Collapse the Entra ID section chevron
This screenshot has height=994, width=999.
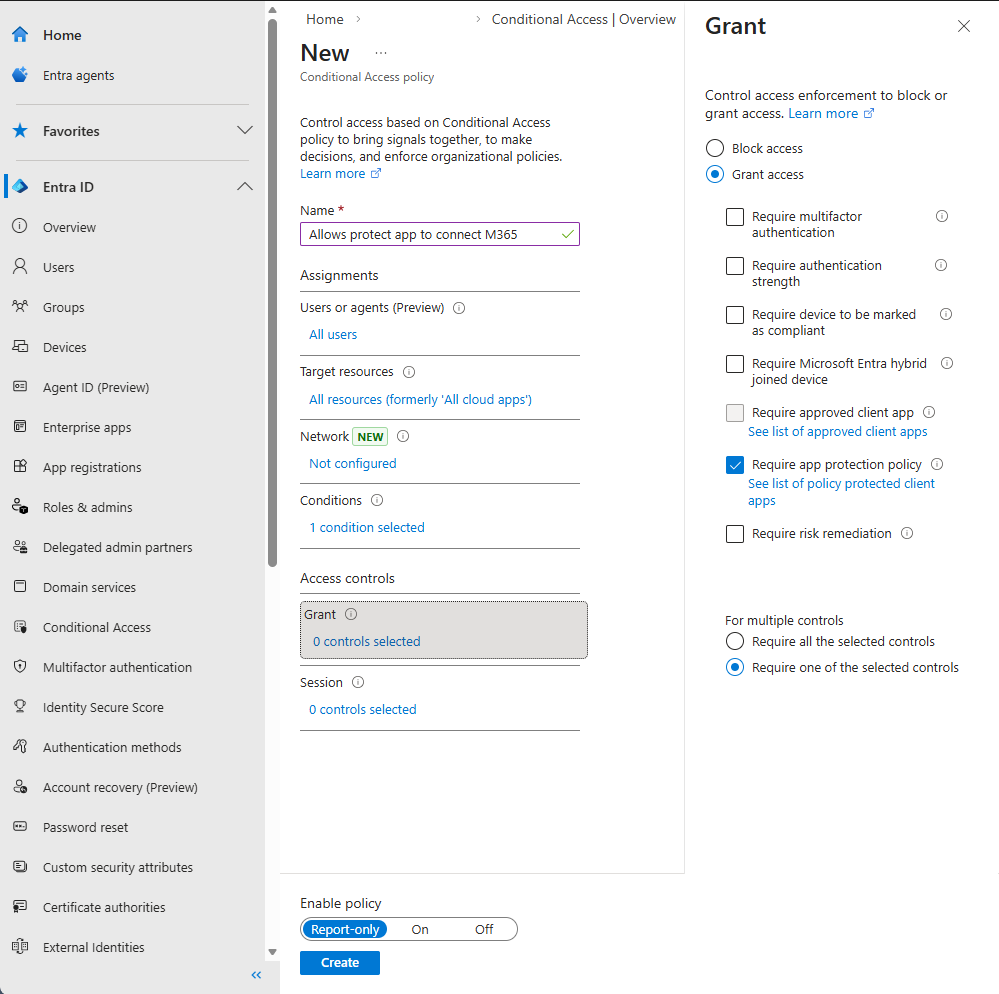[x=245, y=187]
